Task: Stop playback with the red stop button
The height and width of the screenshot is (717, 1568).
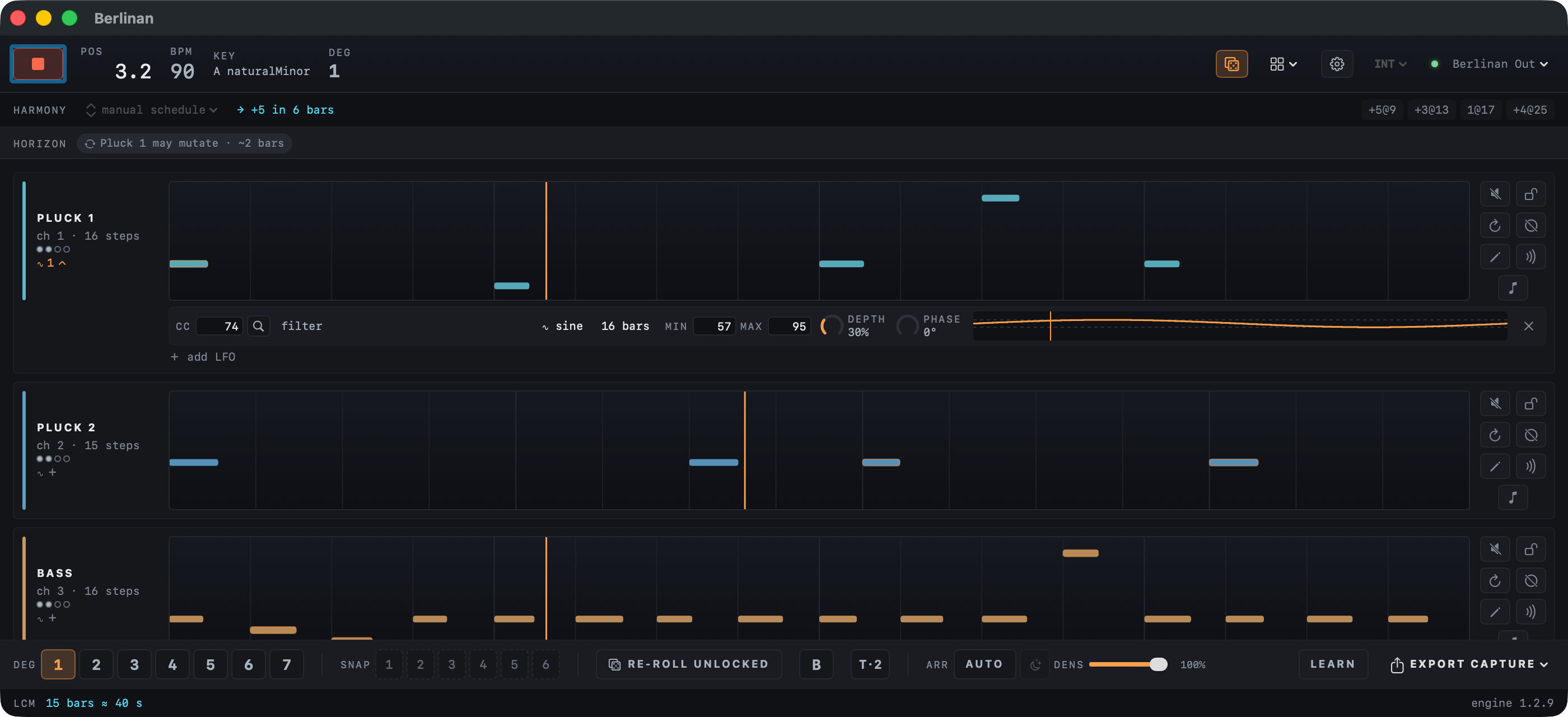Action: [38, 64]
